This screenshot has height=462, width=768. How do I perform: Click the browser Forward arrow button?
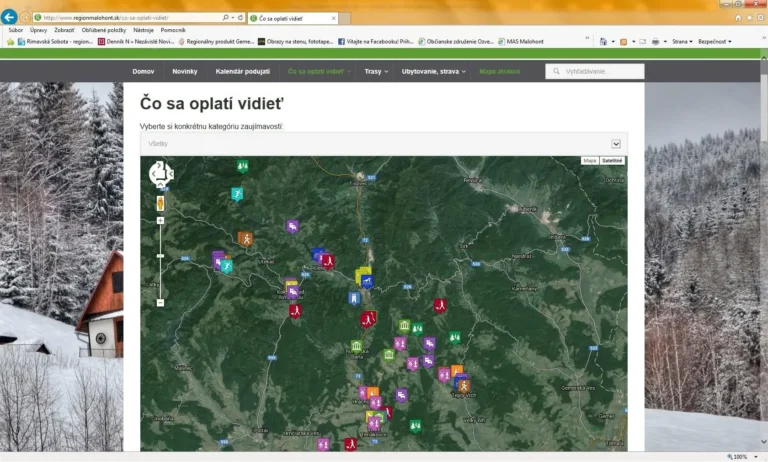pos(24,18)
